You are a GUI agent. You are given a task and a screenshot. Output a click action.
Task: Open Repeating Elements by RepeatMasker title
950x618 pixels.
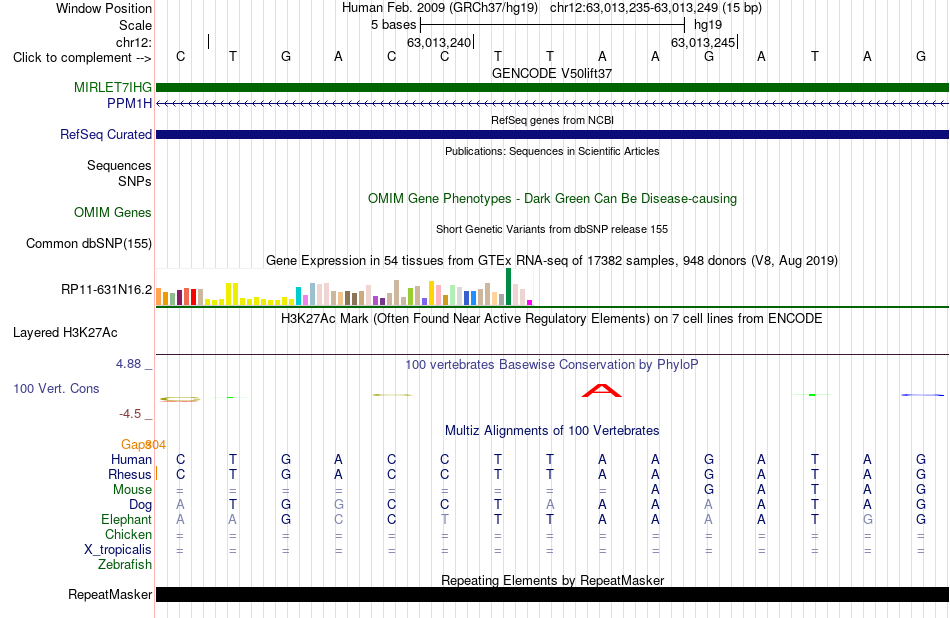coord(552,580)
